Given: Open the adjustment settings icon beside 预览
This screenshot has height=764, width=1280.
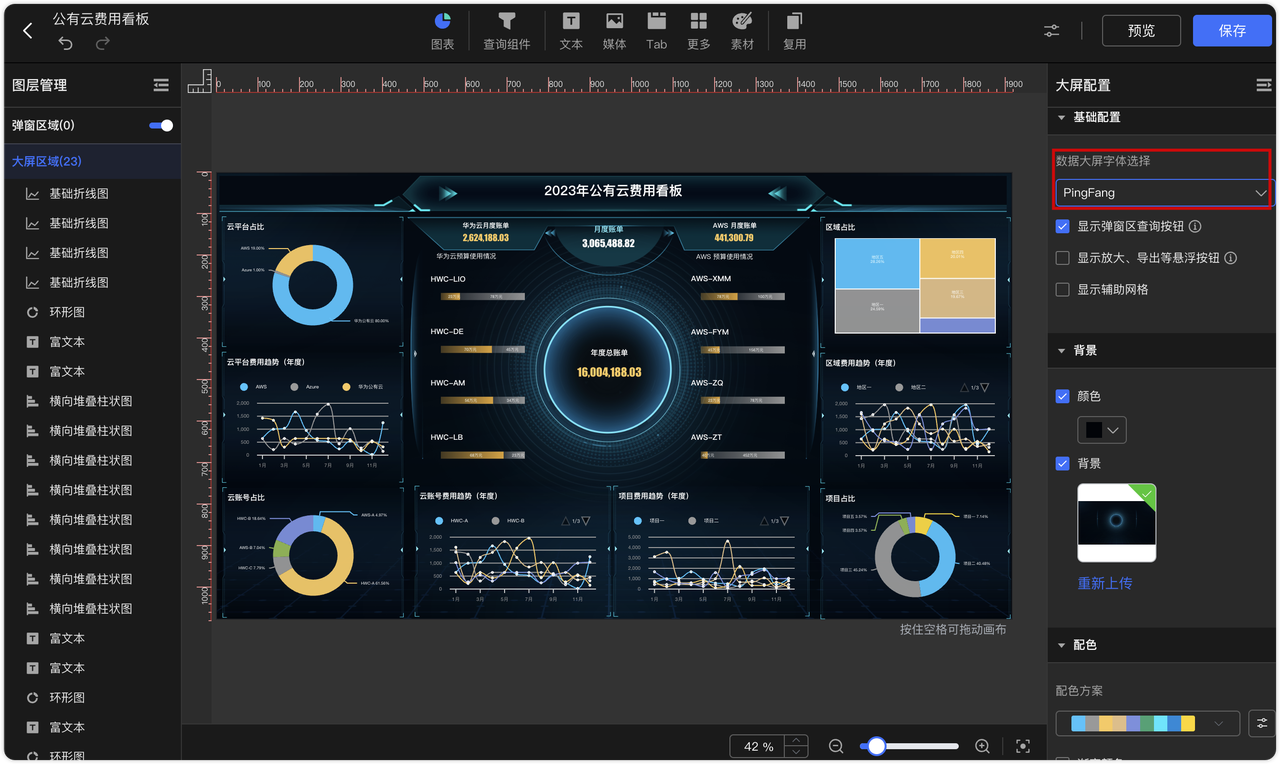Looking at the screenshot, I should click(x=1051, y=31).
